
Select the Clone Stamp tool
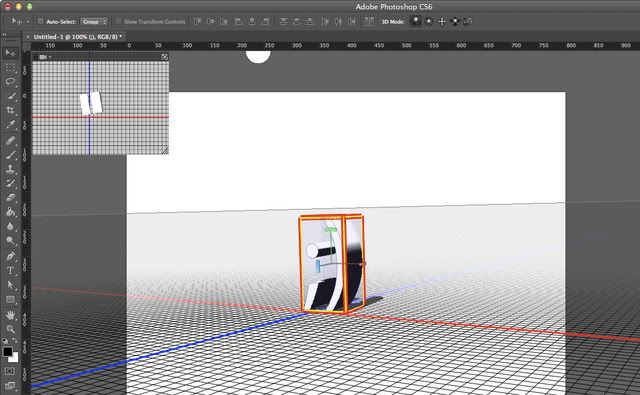pyautogui.click(x=10, y=169)
